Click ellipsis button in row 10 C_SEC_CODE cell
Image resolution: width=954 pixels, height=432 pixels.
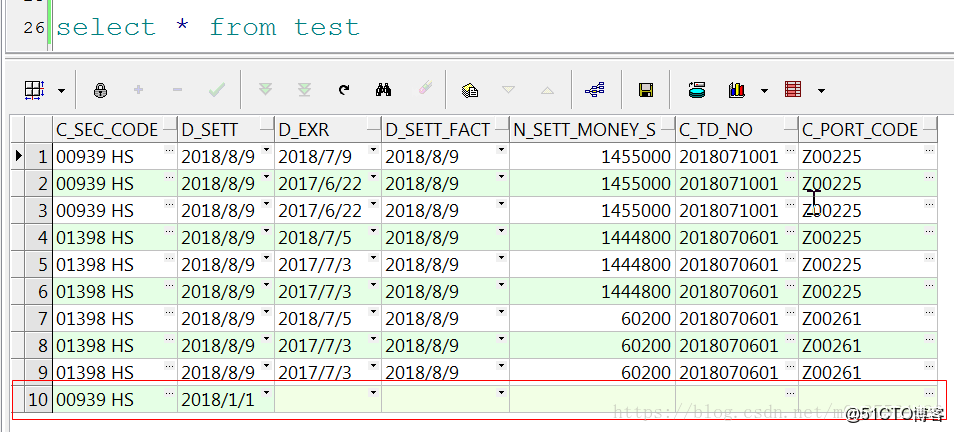[x=169, y=392]
